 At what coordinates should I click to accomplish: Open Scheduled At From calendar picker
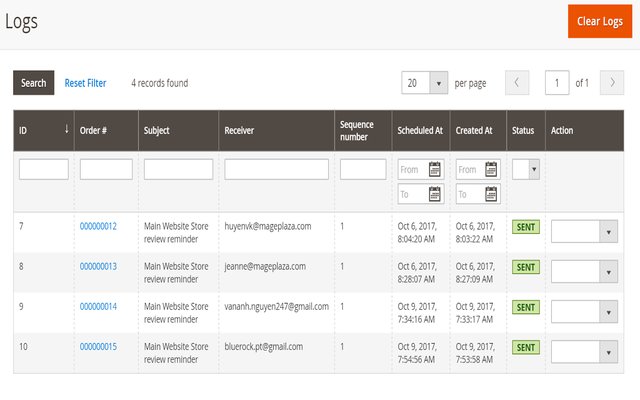434,169
